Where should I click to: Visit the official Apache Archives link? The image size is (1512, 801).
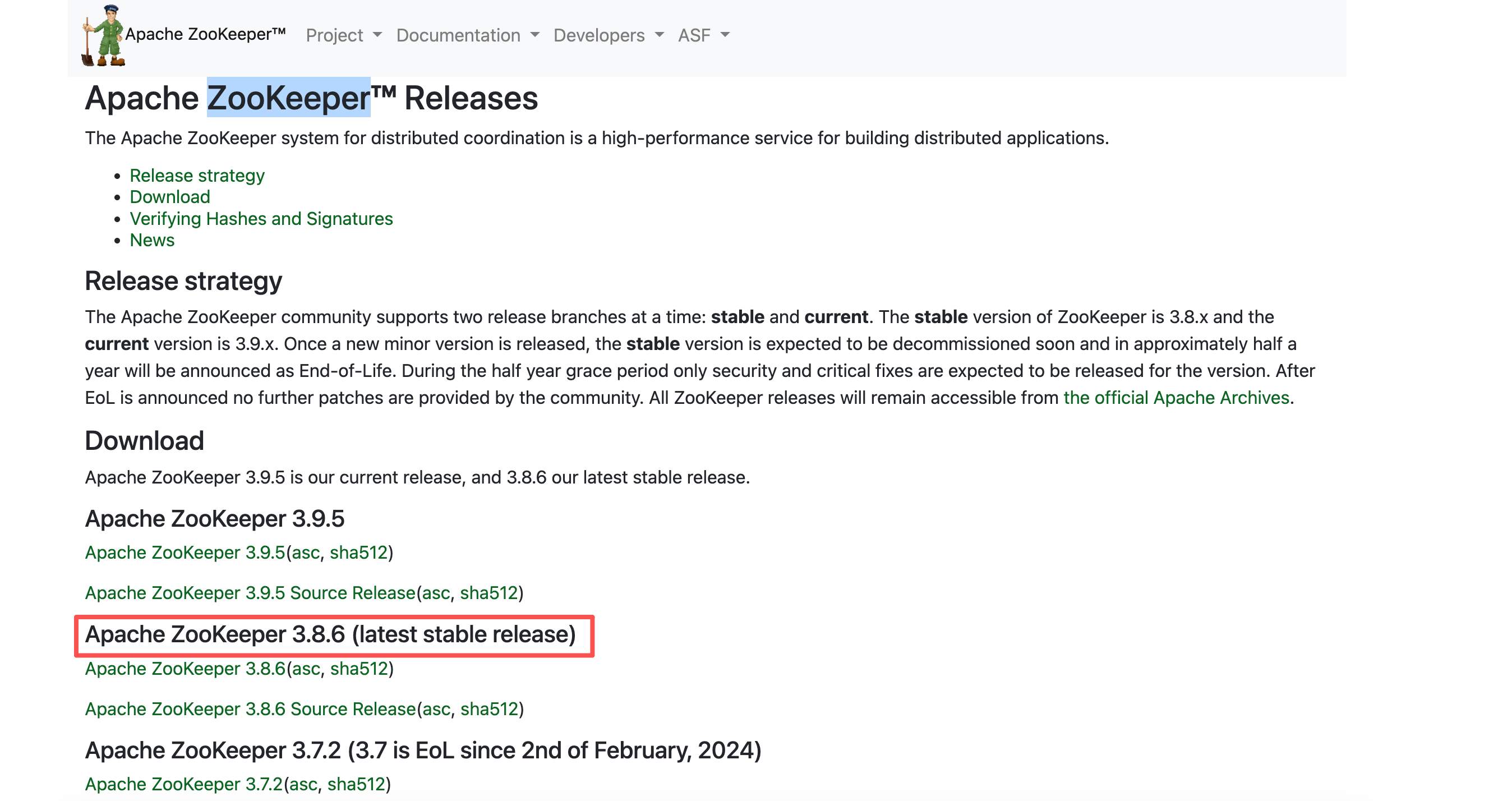pyautogui.click(x=1176, y=398)
